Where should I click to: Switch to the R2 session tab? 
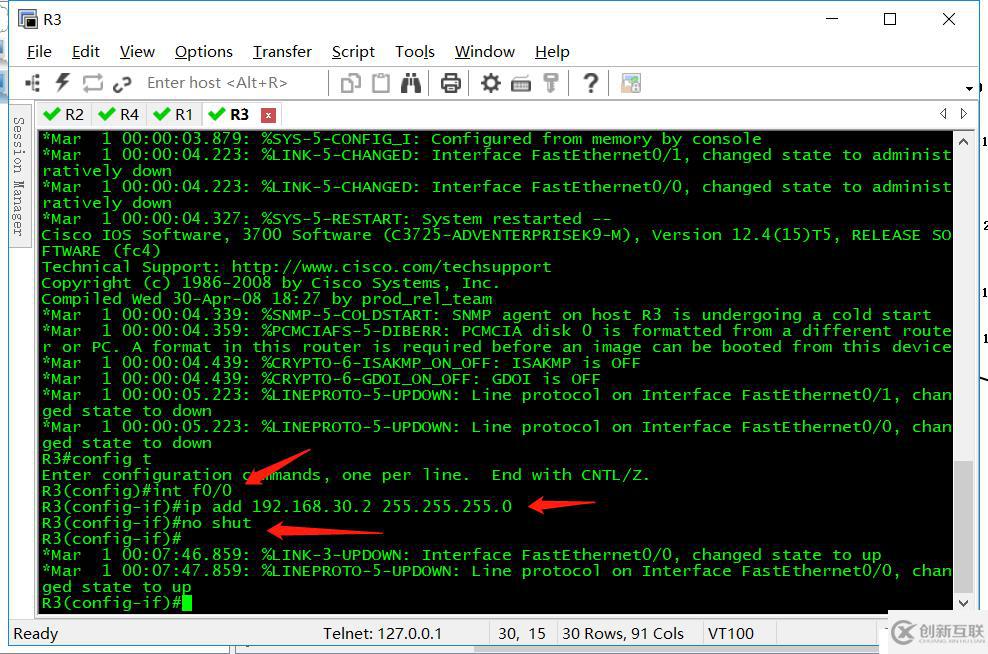coord(65,115)
